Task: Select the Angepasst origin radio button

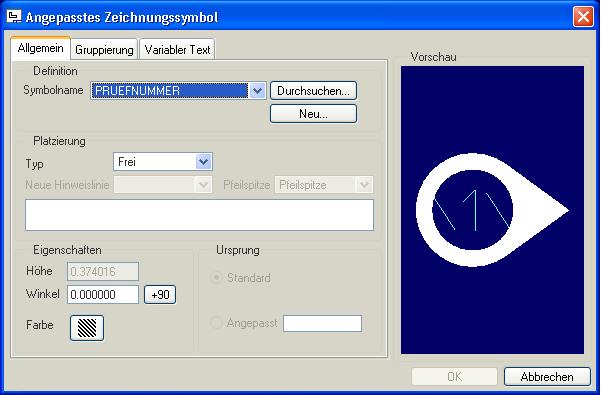Action: (x=217, y=323)
